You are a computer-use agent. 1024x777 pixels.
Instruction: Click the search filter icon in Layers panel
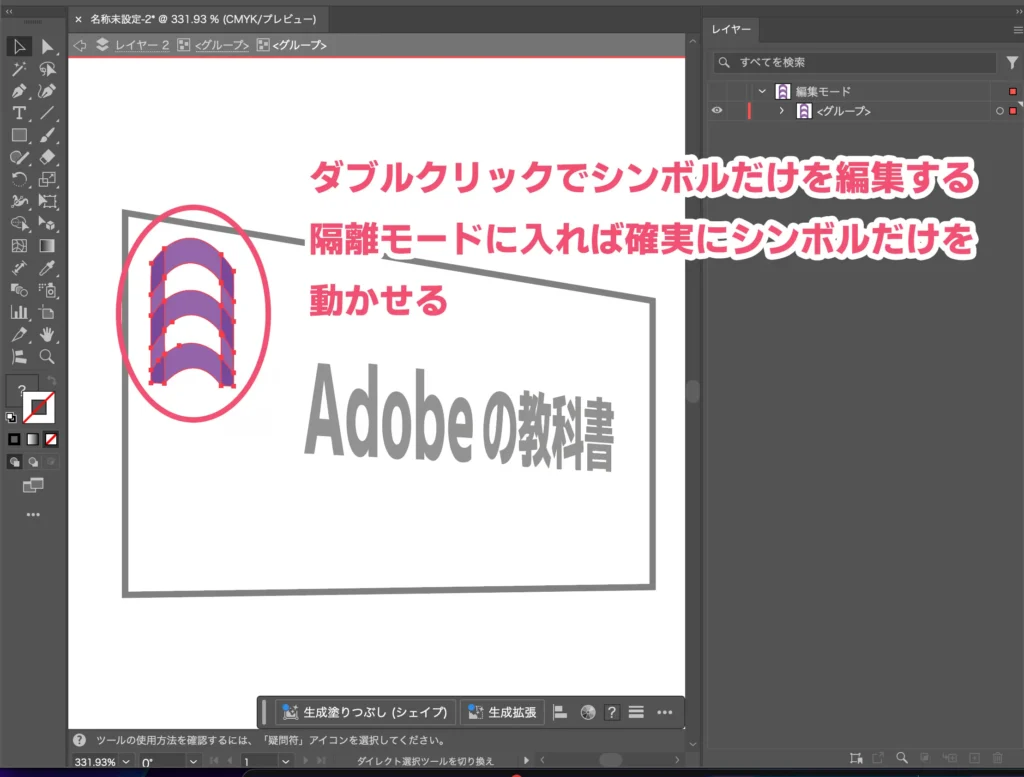click(x=1011, y=62)
